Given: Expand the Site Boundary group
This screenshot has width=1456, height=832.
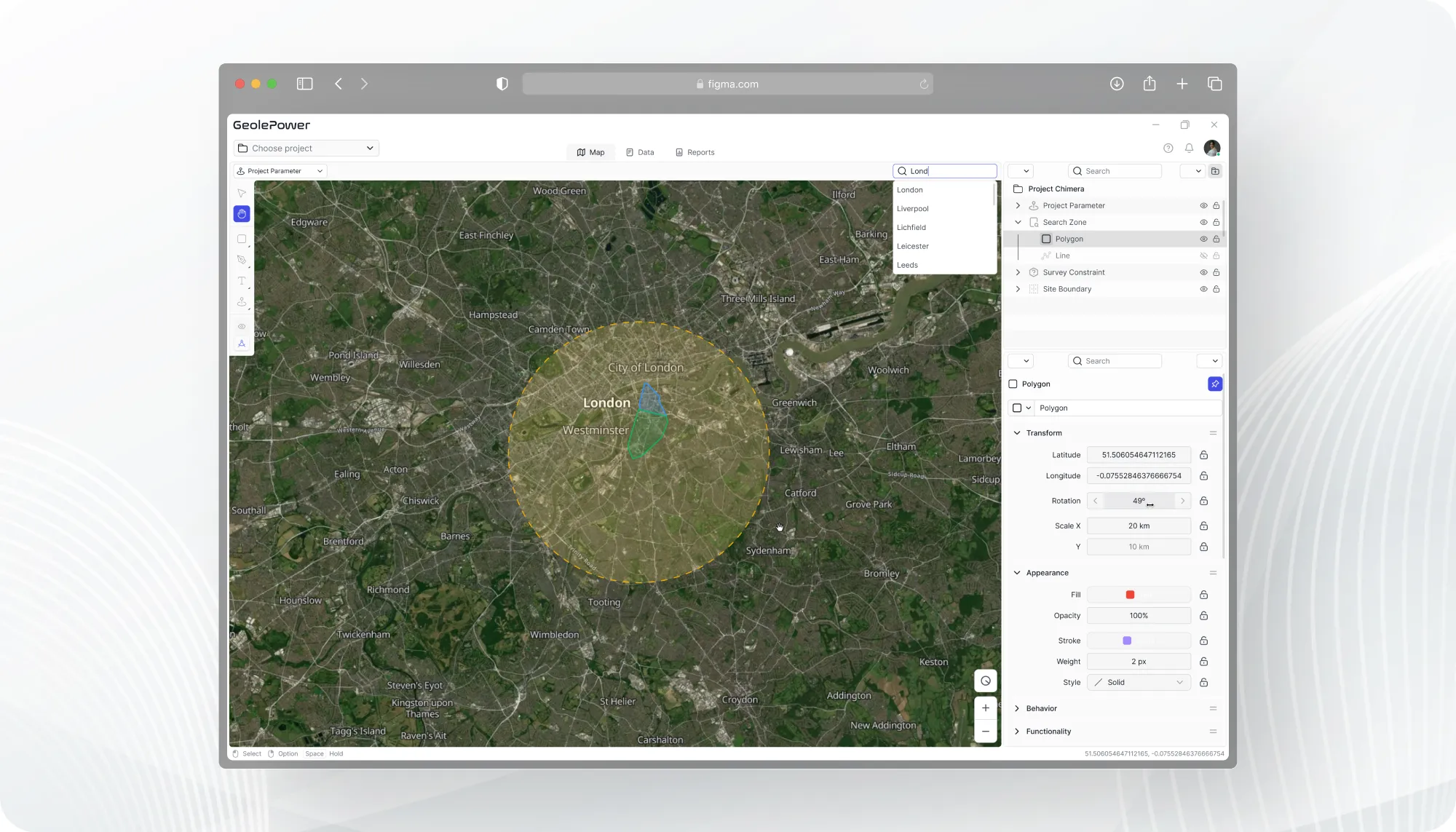Looking at the screenshot, I should pyautogui.click(x=1018, y=289).
